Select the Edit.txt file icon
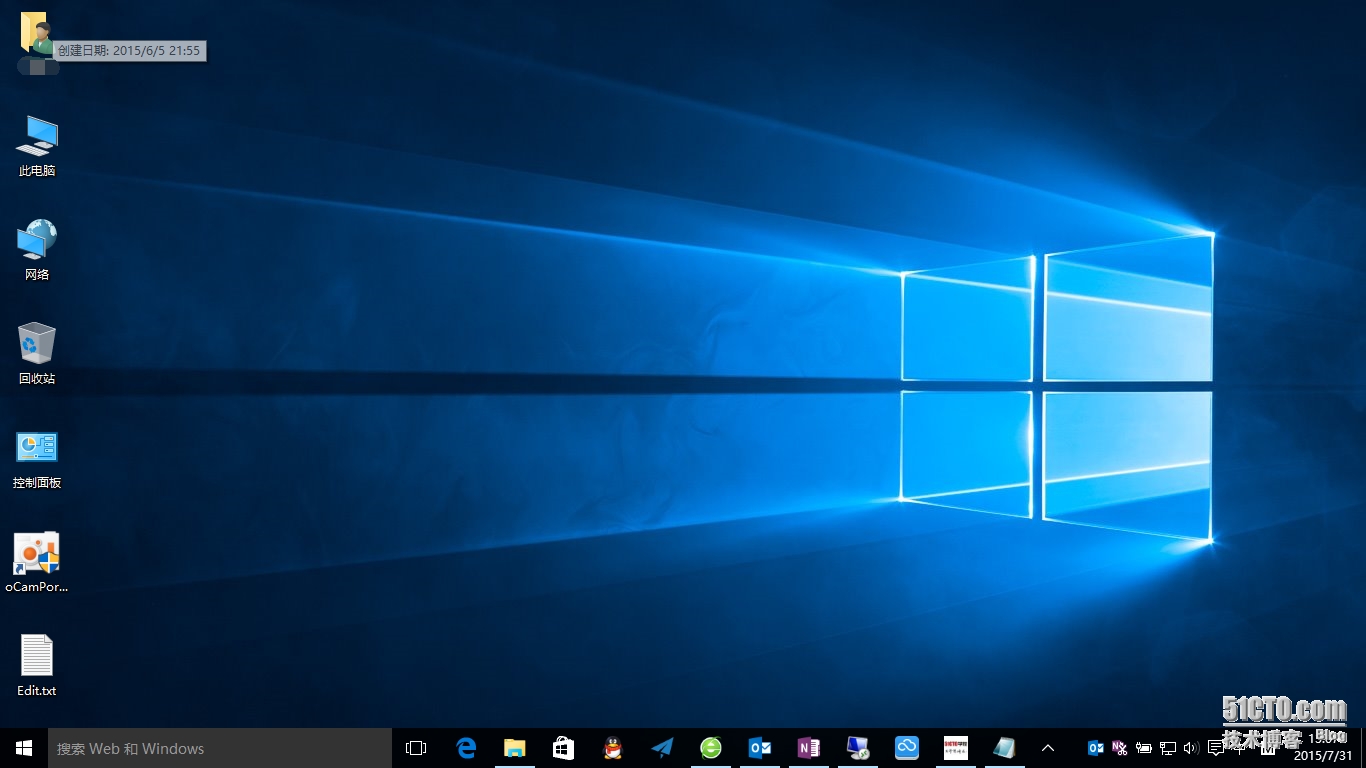The image size is (1366, 768). click(37, 666)
